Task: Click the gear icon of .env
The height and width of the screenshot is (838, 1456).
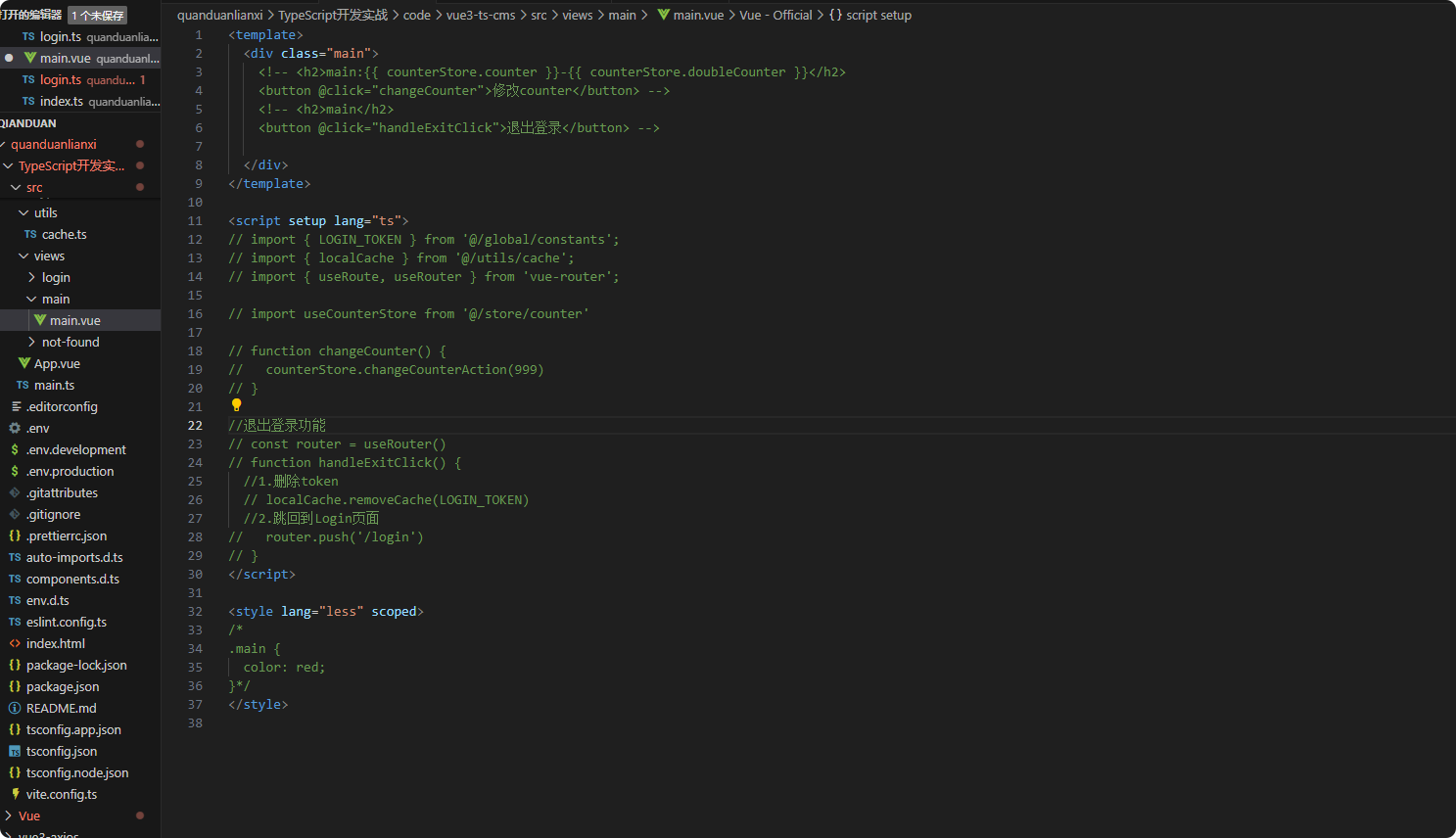Action: coord(15,428)
